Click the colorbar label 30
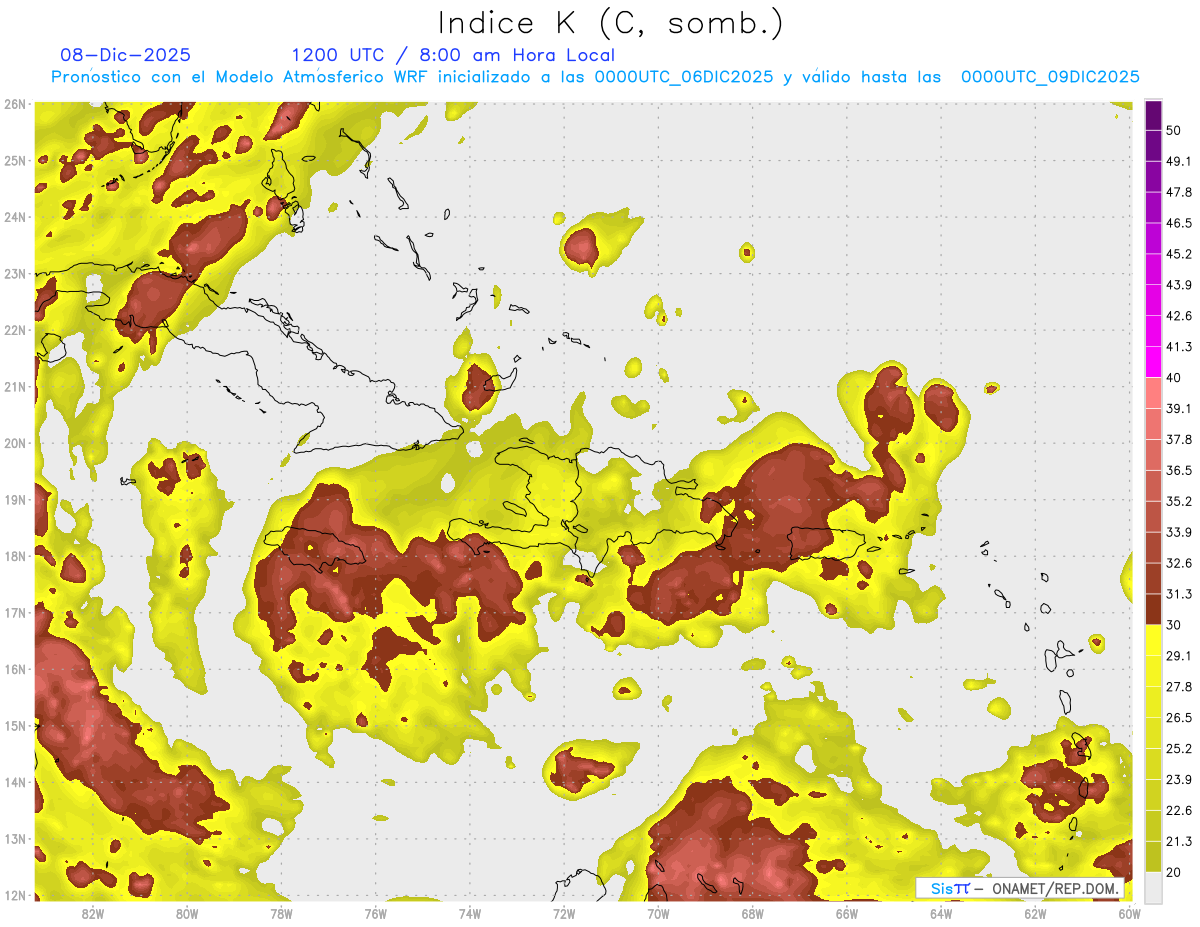This screenshot has height=927, width=1200. coord(1174,625)
